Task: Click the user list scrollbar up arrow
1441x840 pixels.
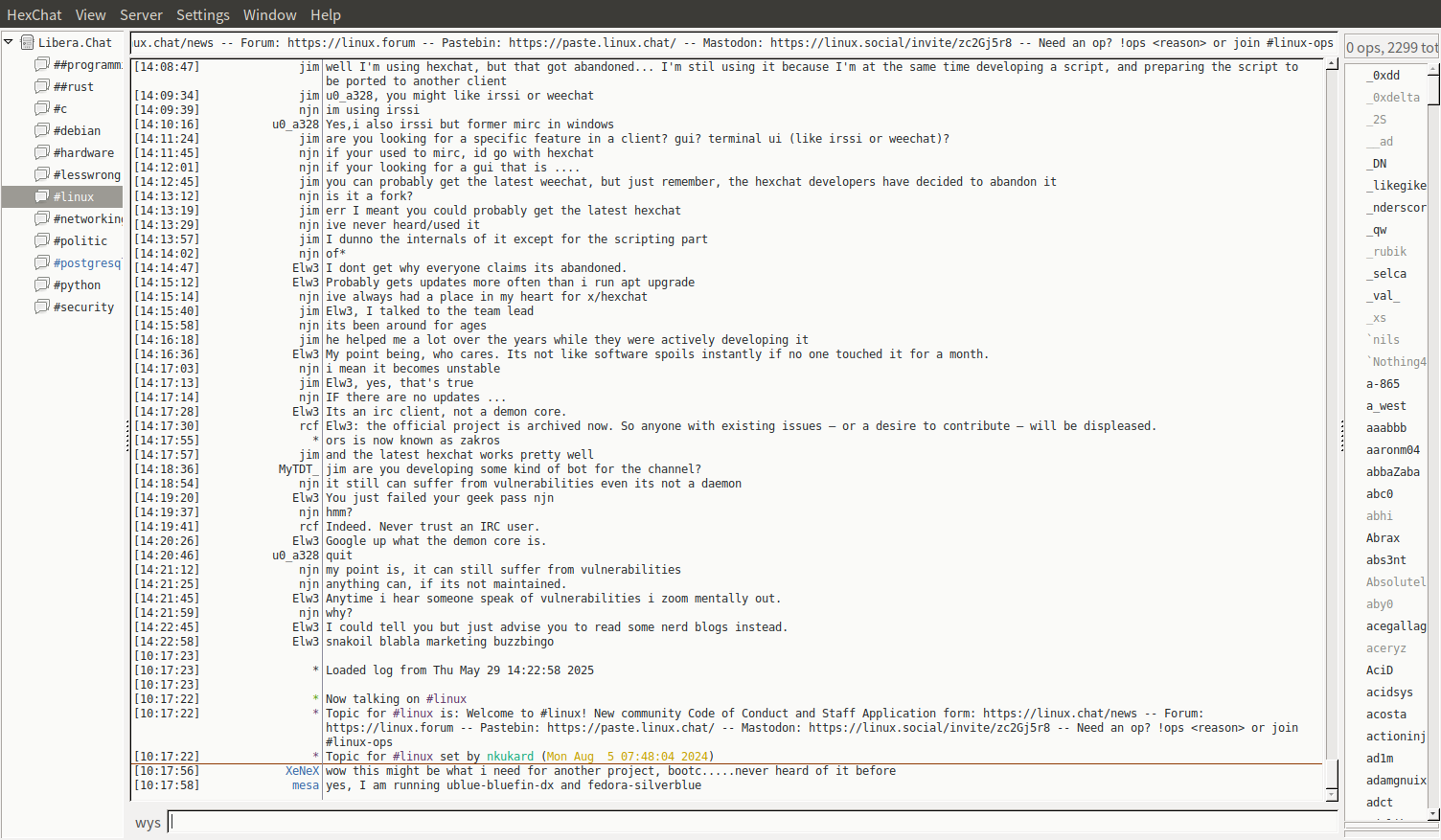Action: [x=1433, y=70]
